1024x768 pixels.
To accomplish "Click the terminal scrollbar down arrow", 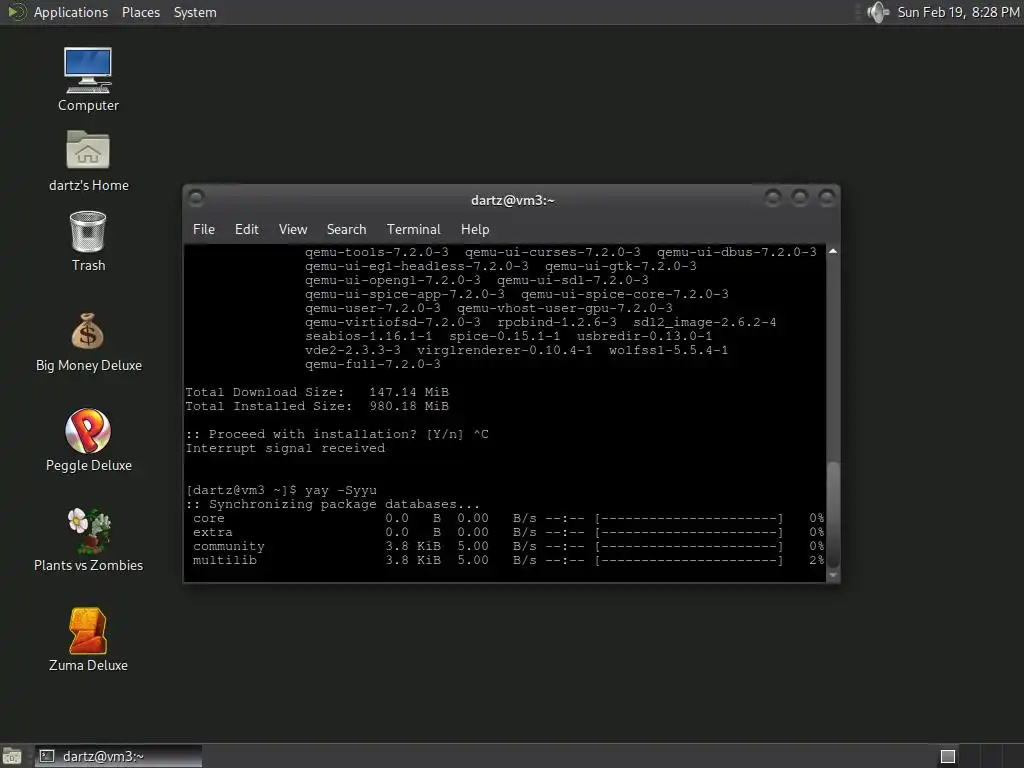I will coord(833,575).
